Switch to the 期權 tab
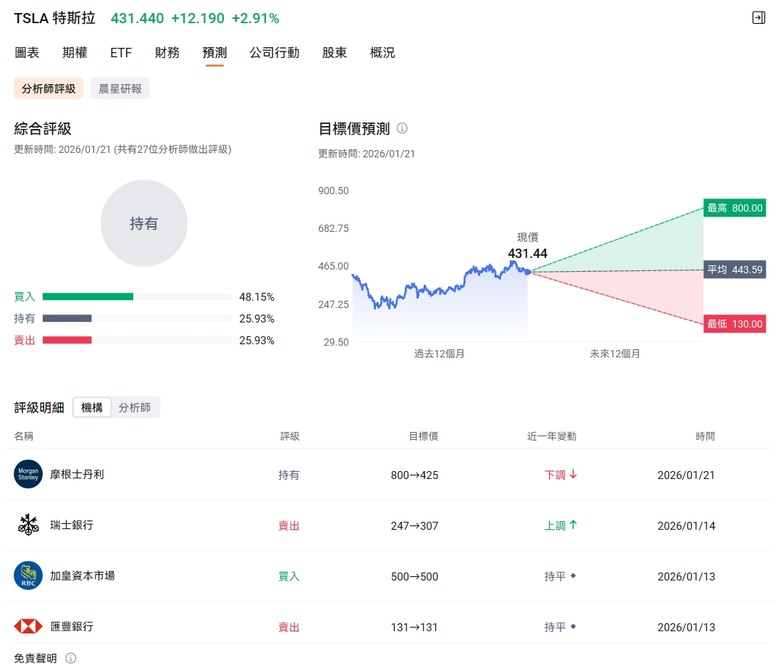The width and height of the screenshot is (780, 666). tap(75, 52)
